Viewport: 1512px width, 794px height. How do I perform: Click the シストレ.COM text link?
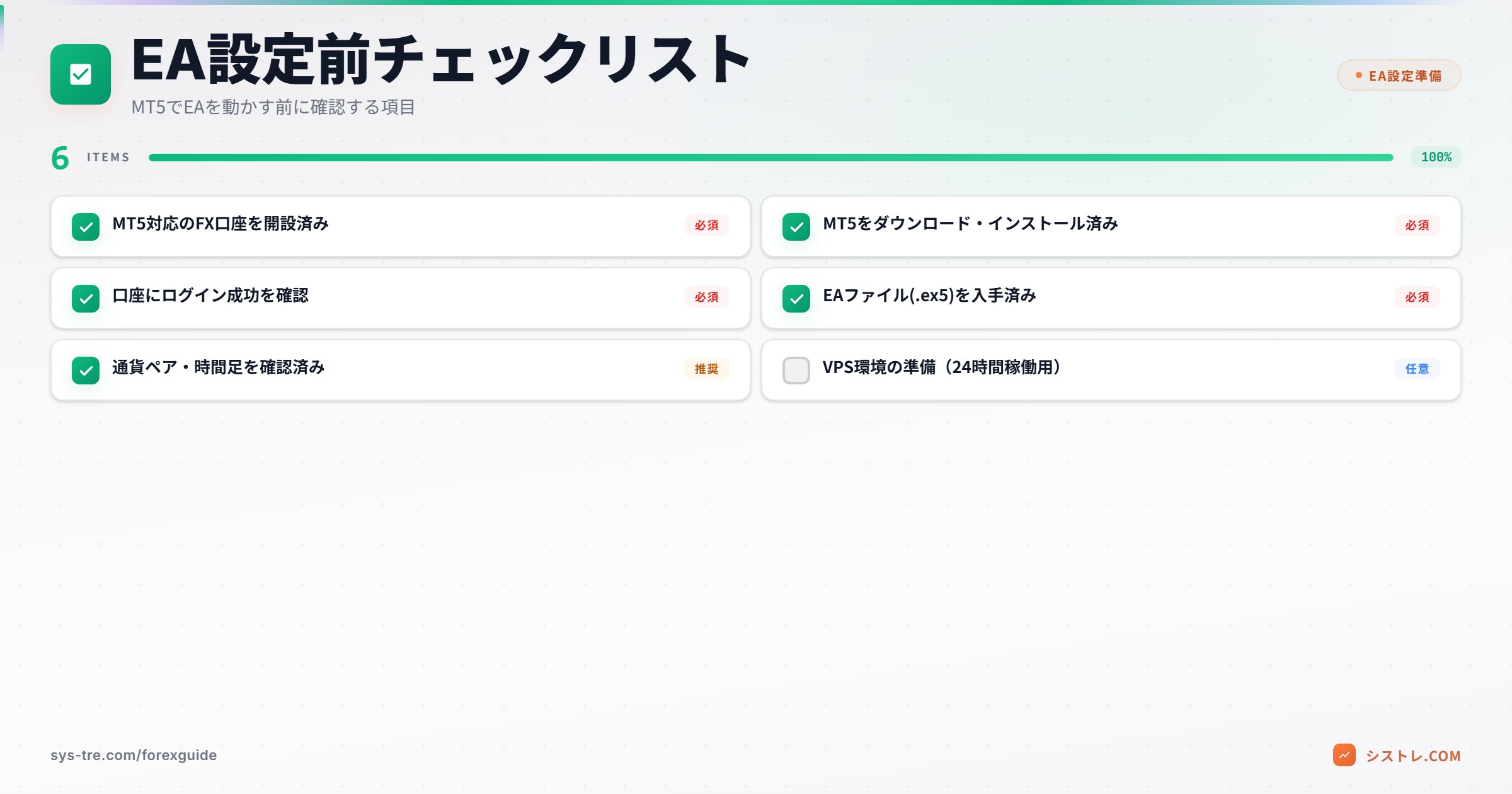coord(1417,756)
